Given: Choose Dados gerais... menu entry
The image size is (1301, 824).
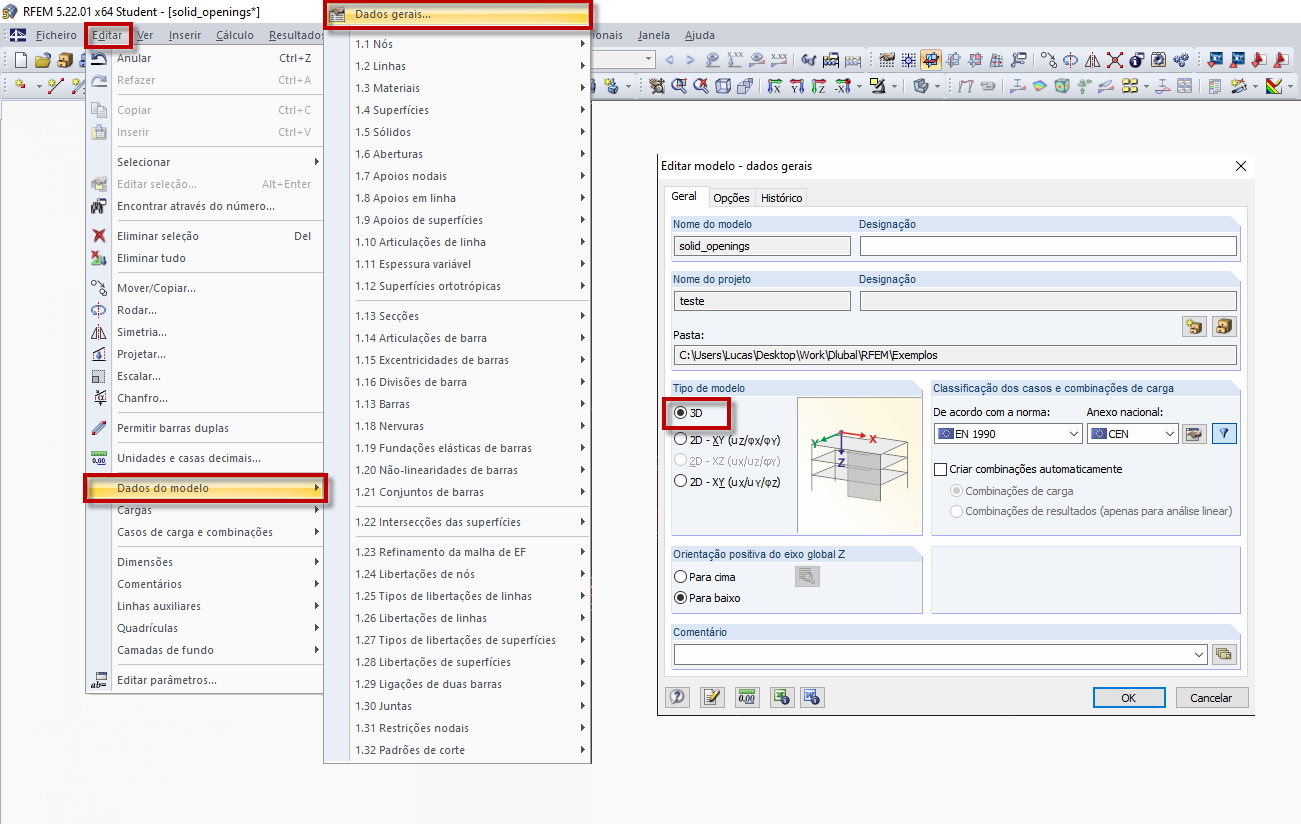Looking at the screenshot, I should tap(459, 15).
